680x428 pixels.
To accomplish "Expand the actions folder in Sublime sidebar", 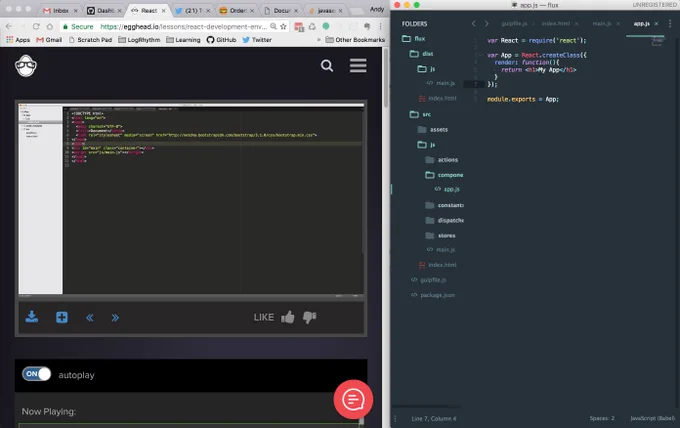I will 441,160.
